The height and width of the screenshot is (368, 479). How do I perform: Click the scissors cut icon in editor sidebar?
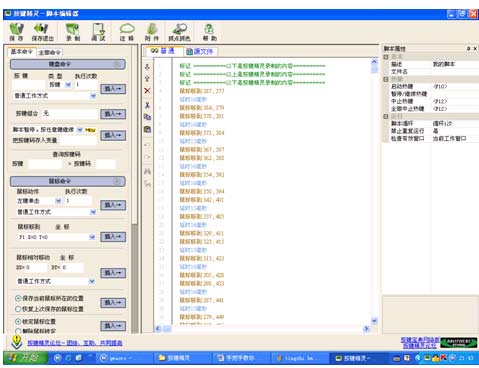point(147,105)
